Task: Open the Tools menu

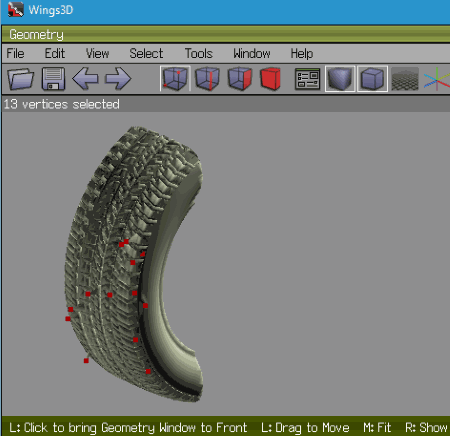Action: coord(199,54)
